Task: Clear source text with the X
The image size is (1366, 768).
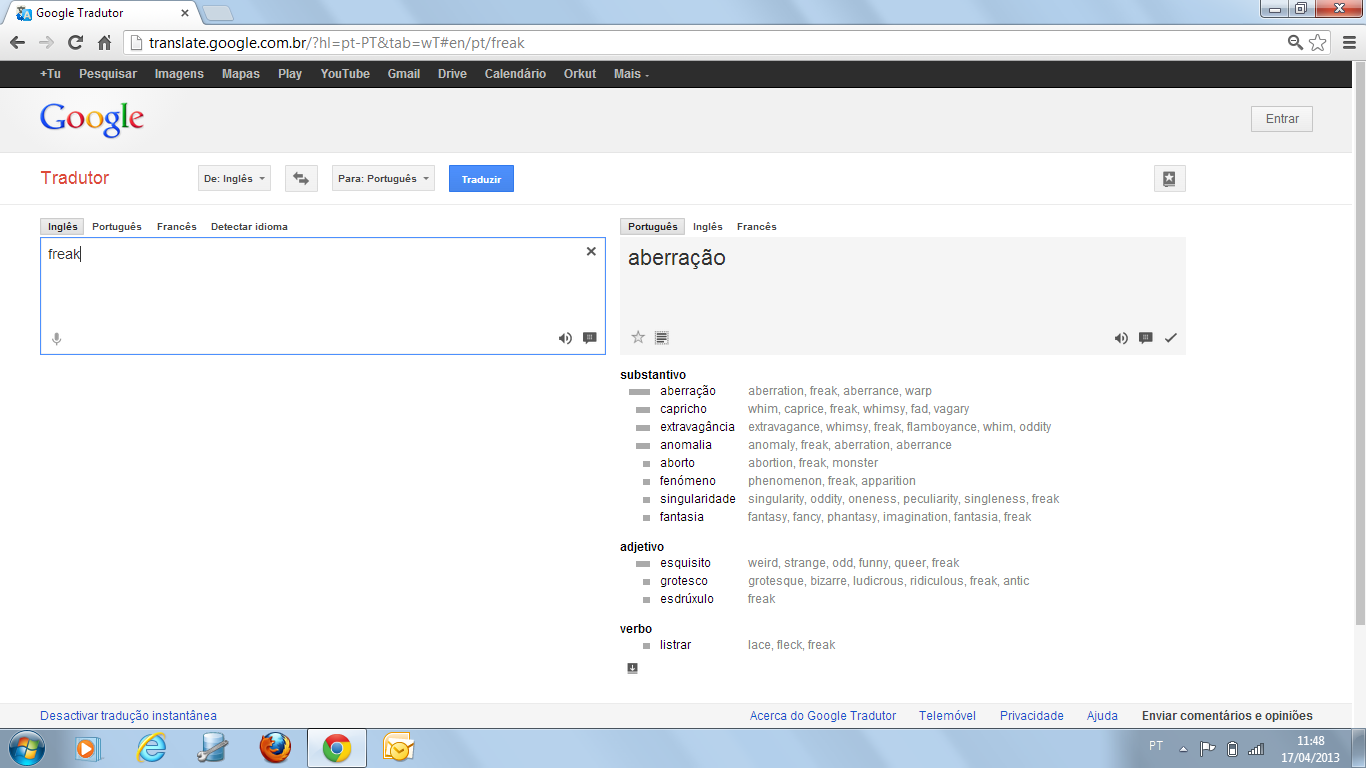Action: (x=591, y=251)
